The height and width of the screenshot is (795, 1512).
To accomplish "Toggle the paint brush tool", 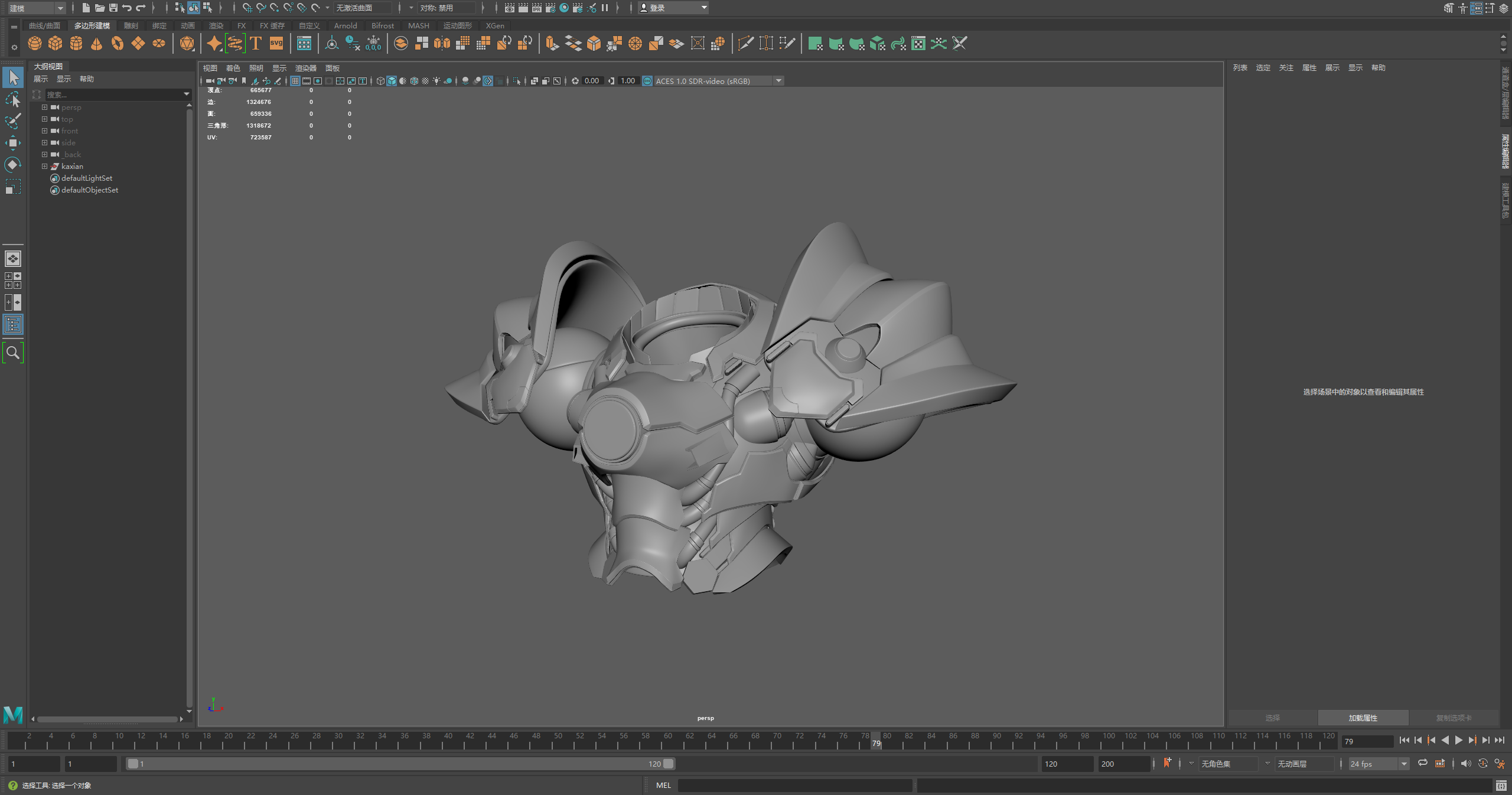I will pyautogui.click(x=14, y=120).
